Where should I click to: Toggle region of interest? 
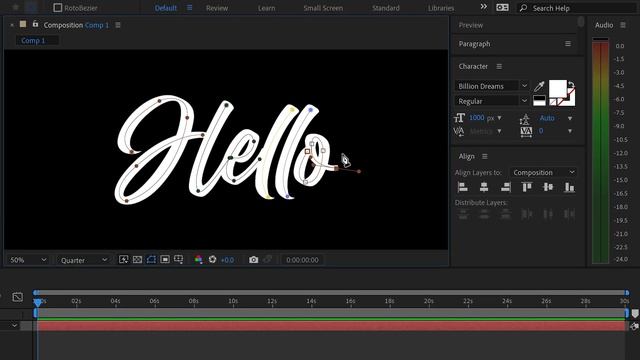tap(165, 259)
